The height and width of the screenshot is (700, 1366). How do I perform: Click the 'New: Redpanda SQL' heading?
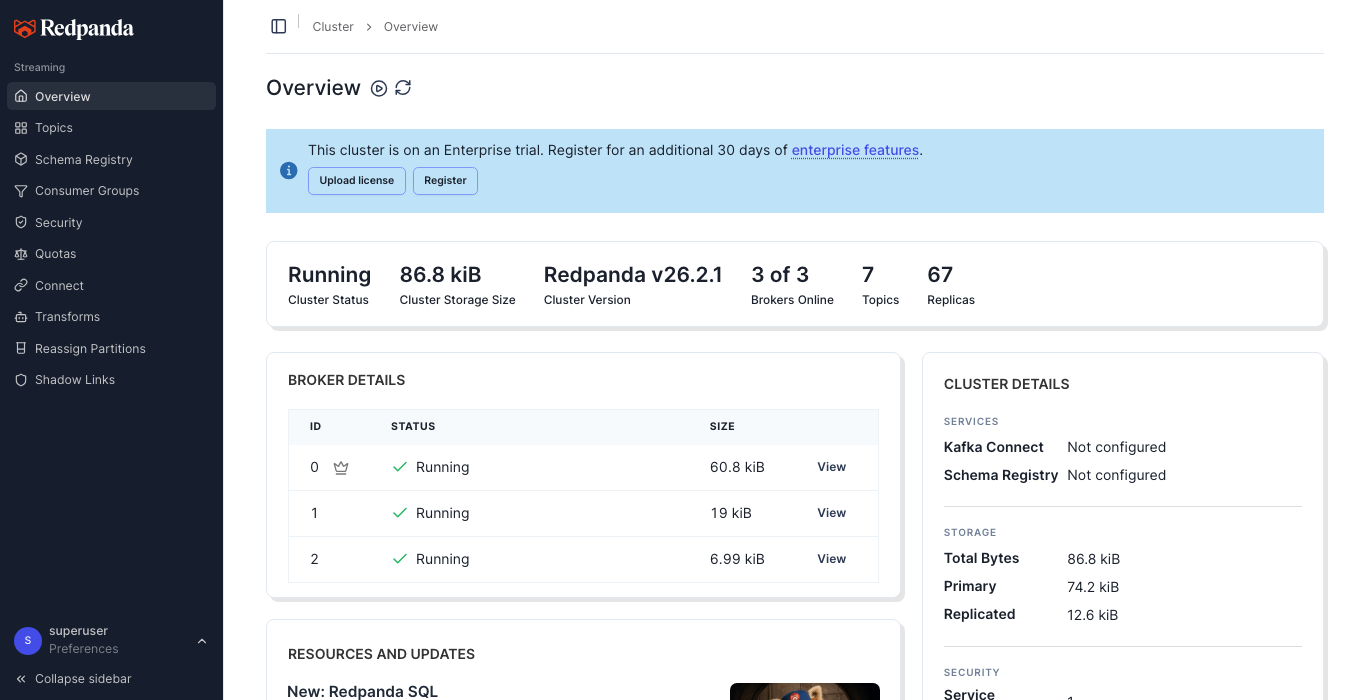point(362,691)
